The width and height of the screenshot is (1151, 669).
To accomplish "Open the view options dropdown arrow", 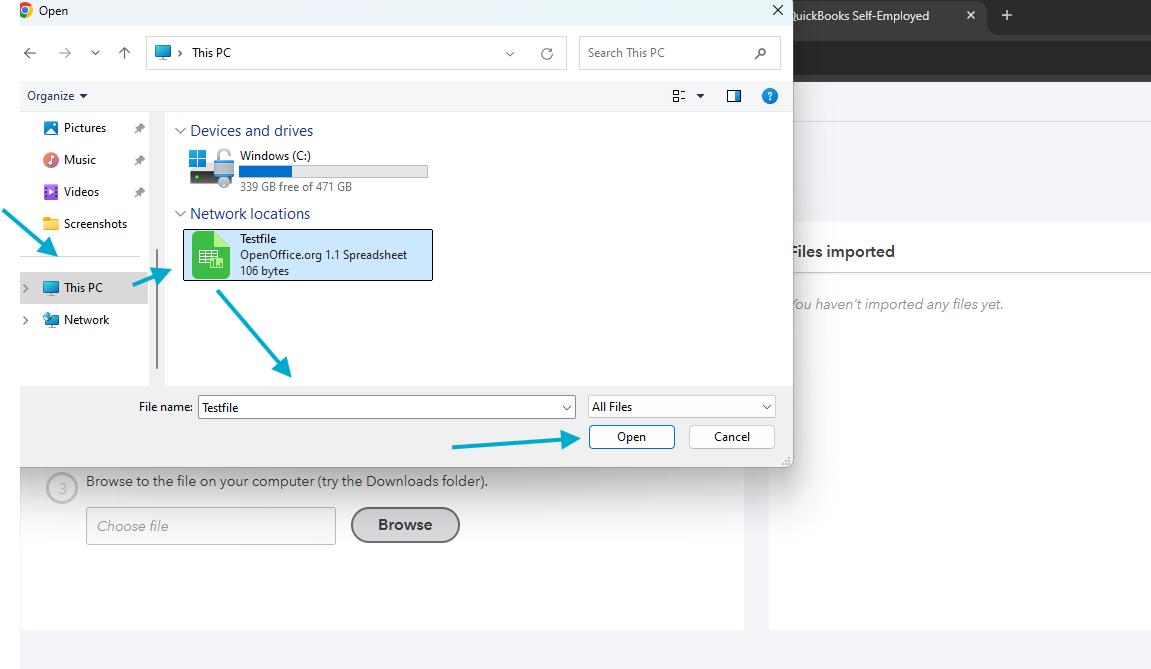I will (701, 96).
